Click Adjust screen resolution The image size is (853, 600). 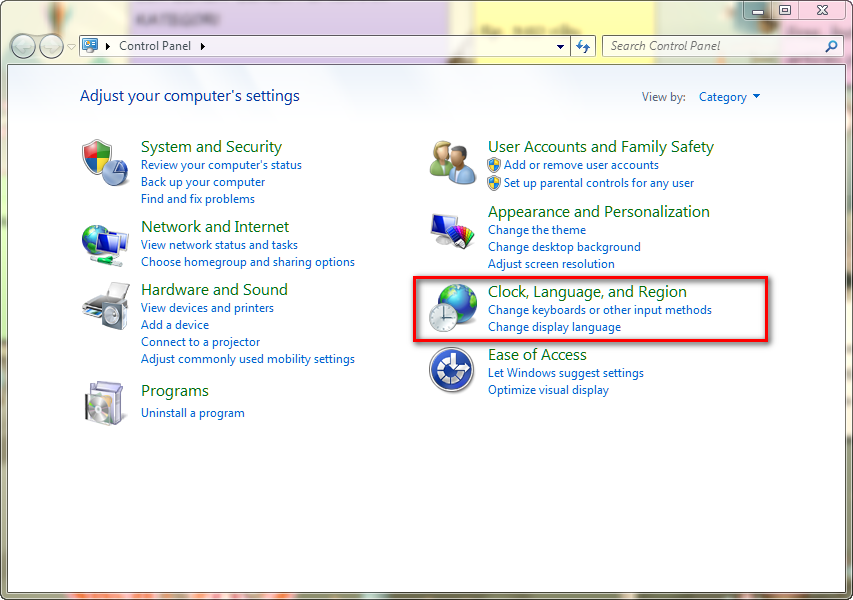click(x=551, y=264)
